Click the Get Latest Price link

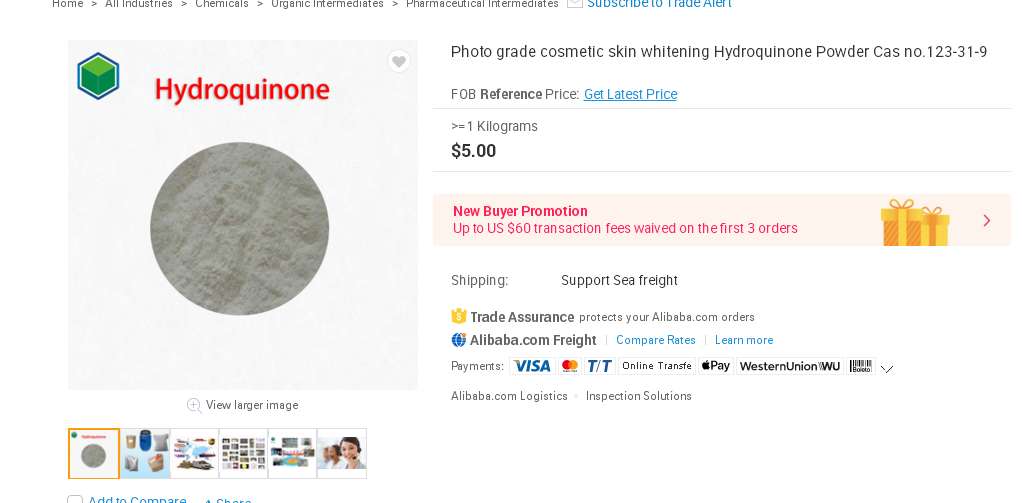(x=630, y=94)
